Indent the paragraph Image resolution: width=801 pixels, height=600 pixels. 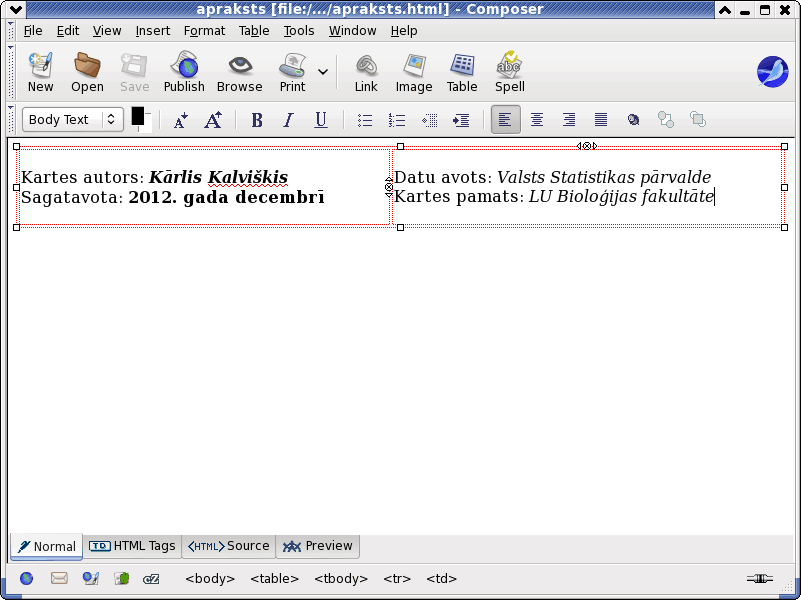tap(461, 120)
